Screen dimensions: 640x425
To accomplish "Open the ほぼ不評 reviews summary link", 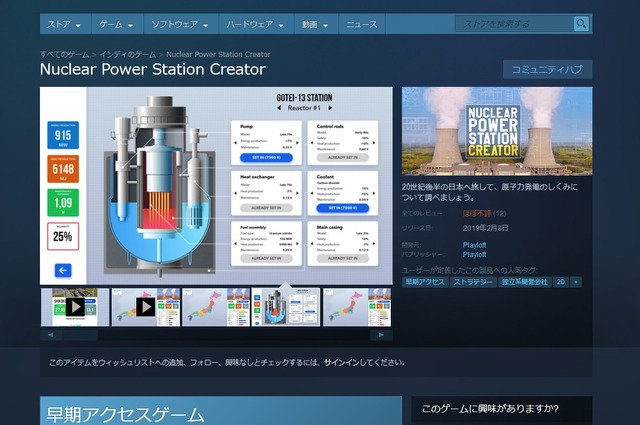I will [477, 213].
